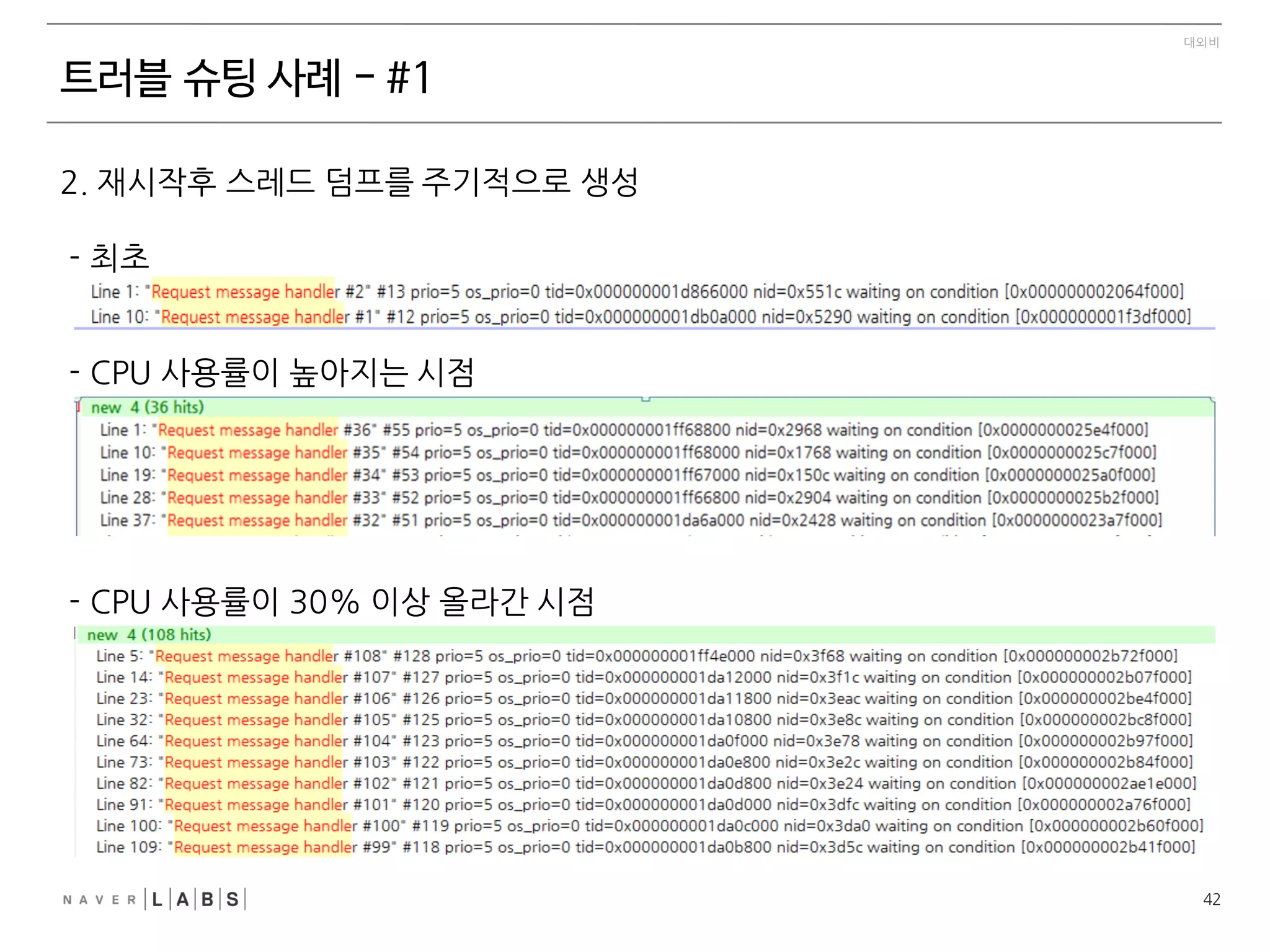Click the '- CPU 사용률이 30% 이상 올라간 시점' label

(x=332, y=601)
